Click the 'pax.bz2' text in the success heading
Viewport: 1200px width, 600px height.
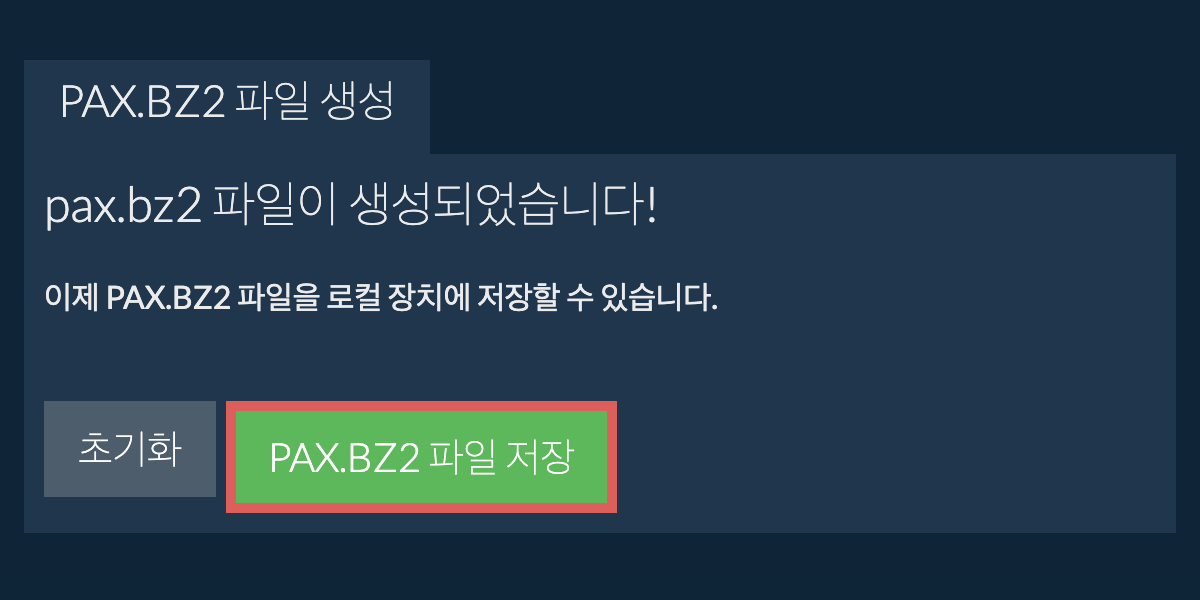tap(126, 210)
